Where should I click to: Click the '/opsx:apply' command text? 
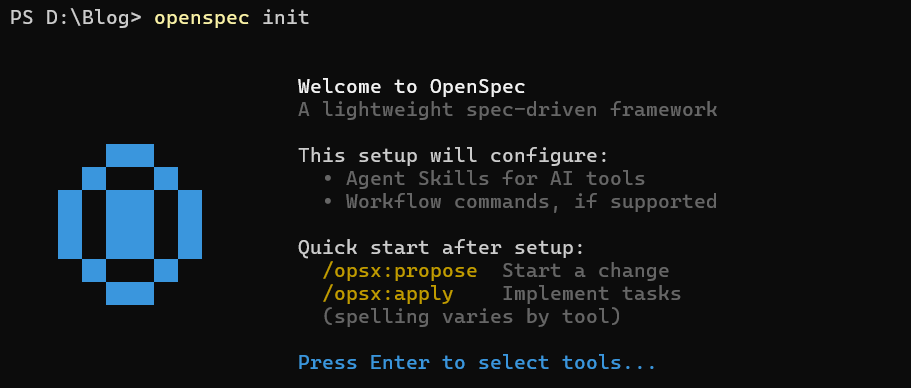388,294
